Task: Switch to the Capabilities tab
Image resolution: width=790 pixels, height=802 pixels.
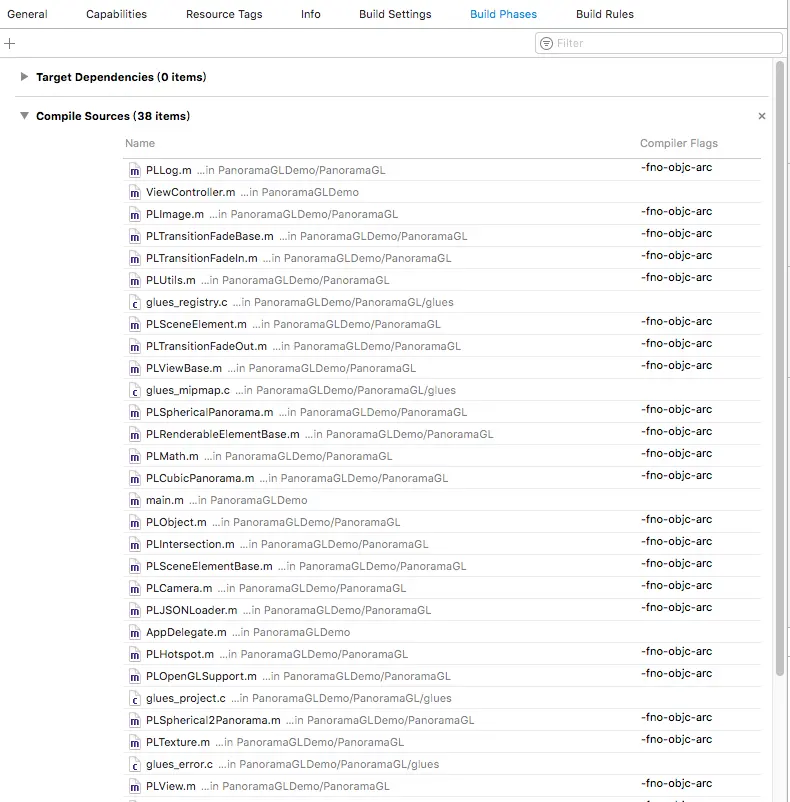Action: coord(116,14)
